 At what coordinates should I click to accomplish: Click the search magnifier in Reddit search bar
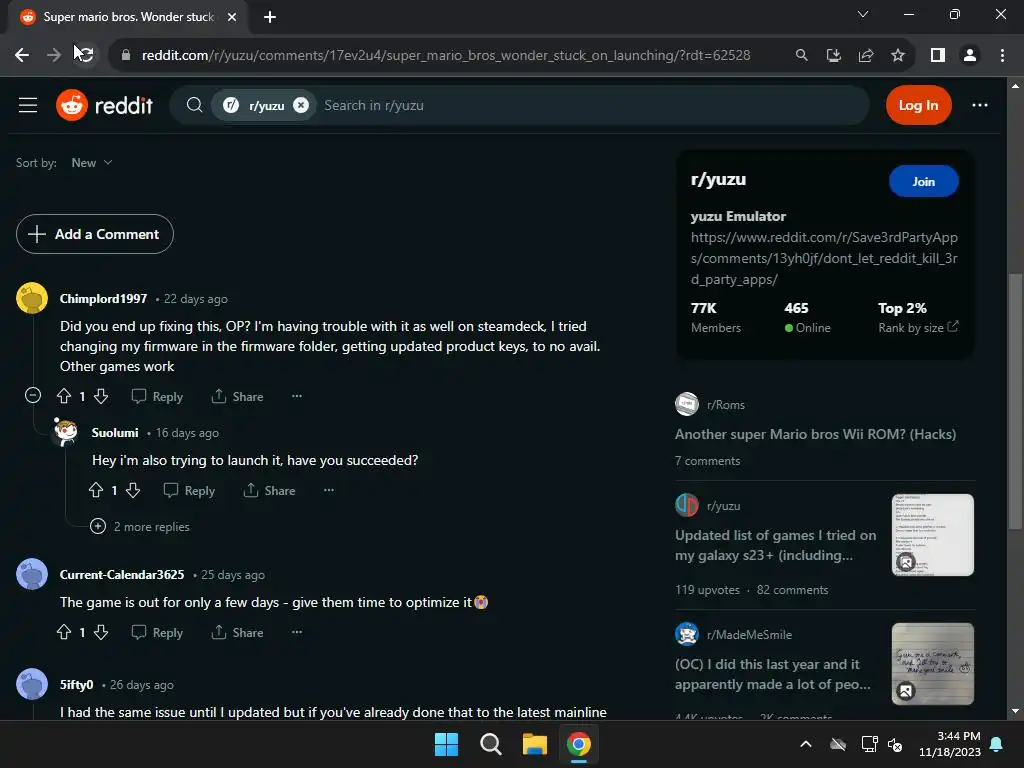[194, 105]
